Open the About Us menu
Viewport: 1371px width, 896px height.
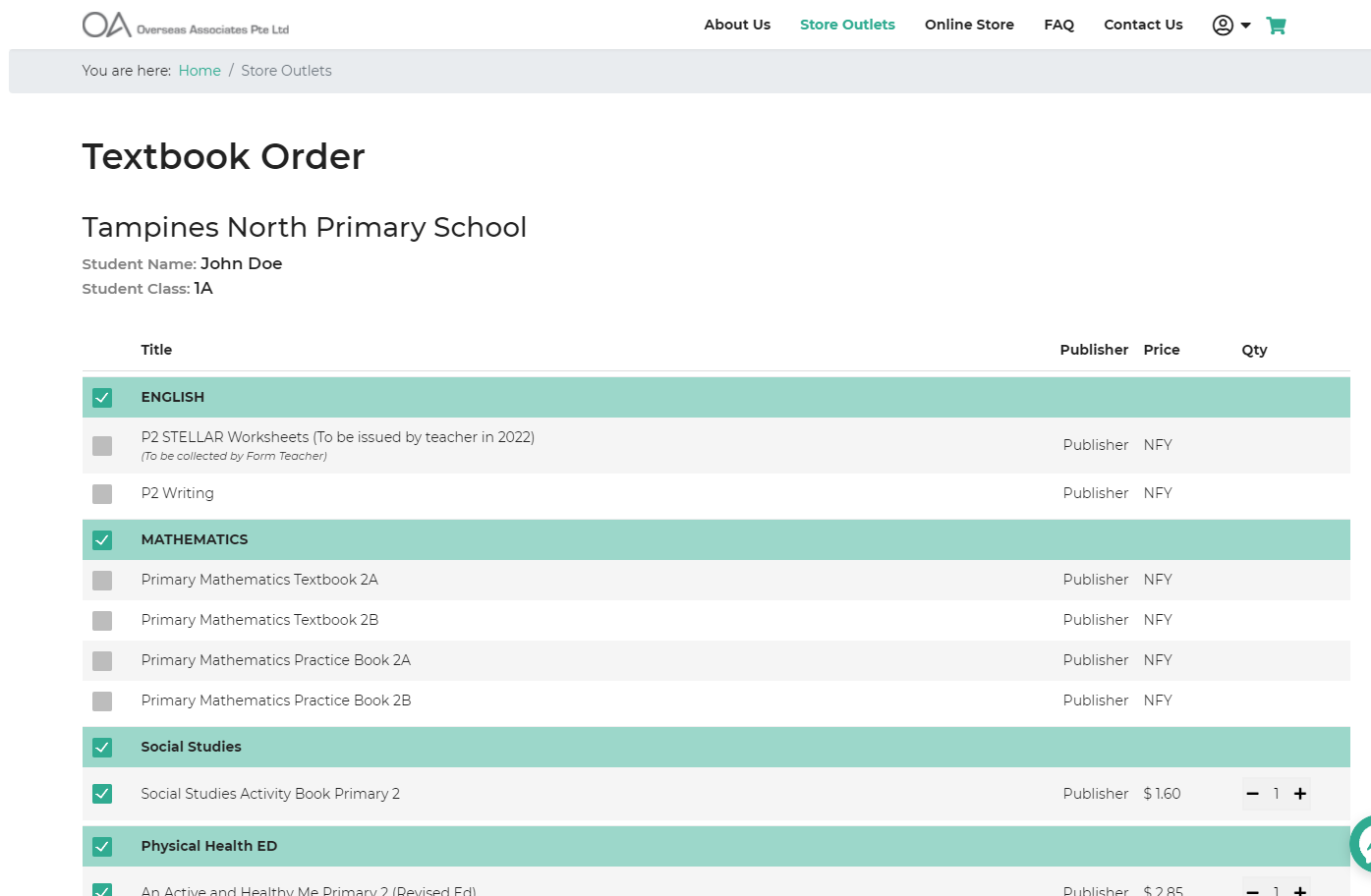pos(737,25)
